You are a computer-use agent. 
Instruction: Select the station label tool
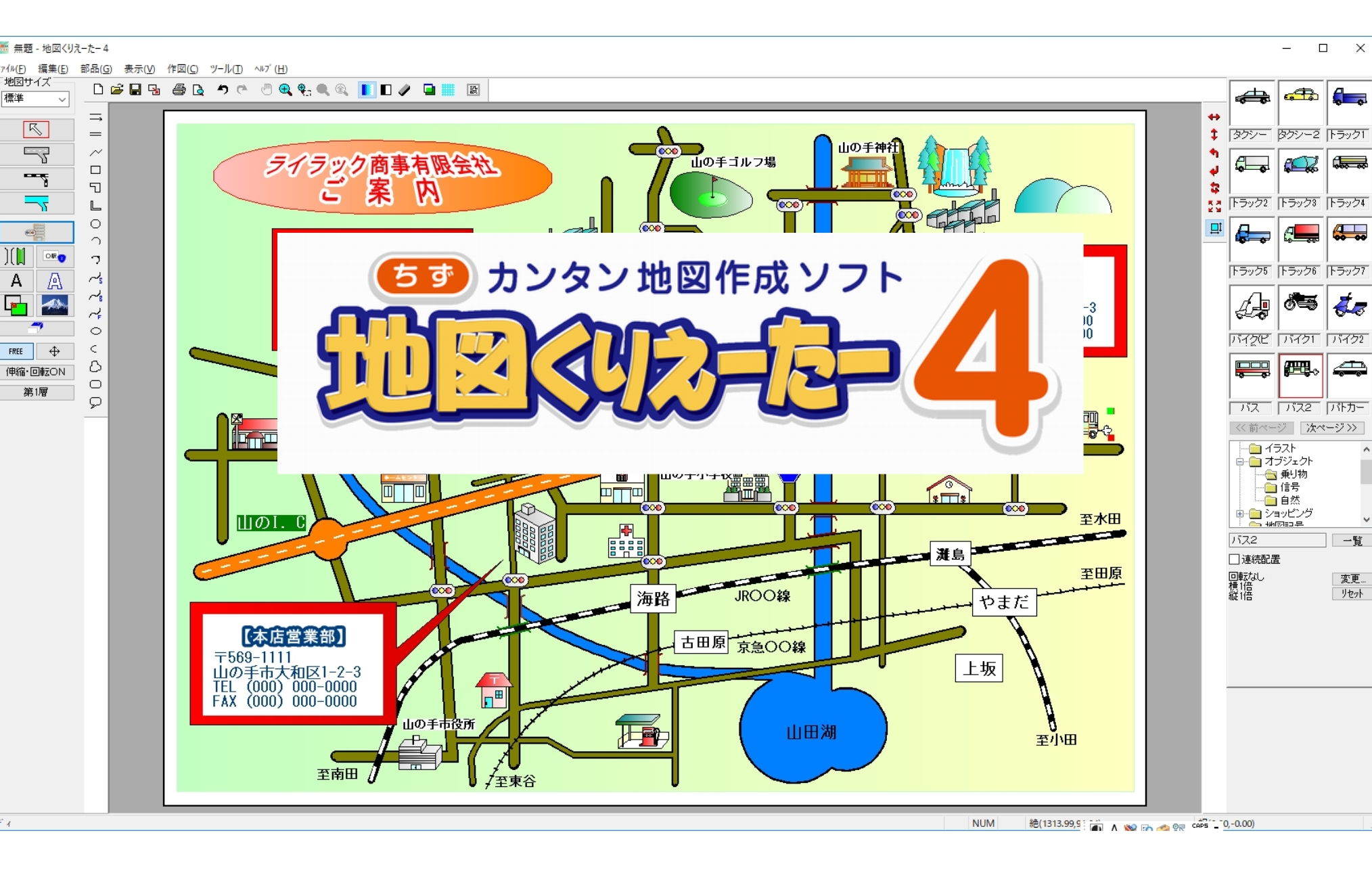(55, 257)
